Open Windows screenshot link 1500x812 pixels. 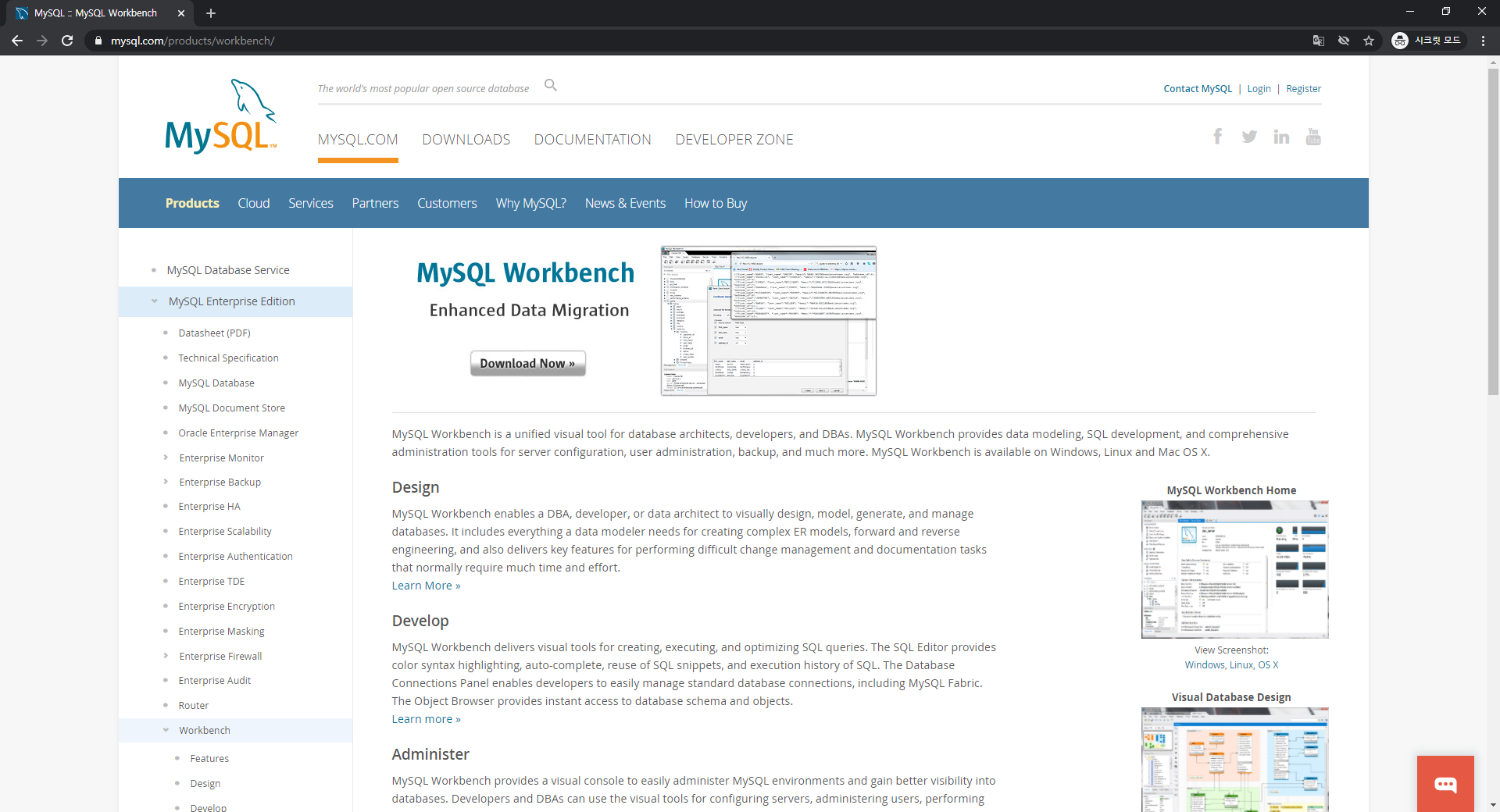[1205, 664]
